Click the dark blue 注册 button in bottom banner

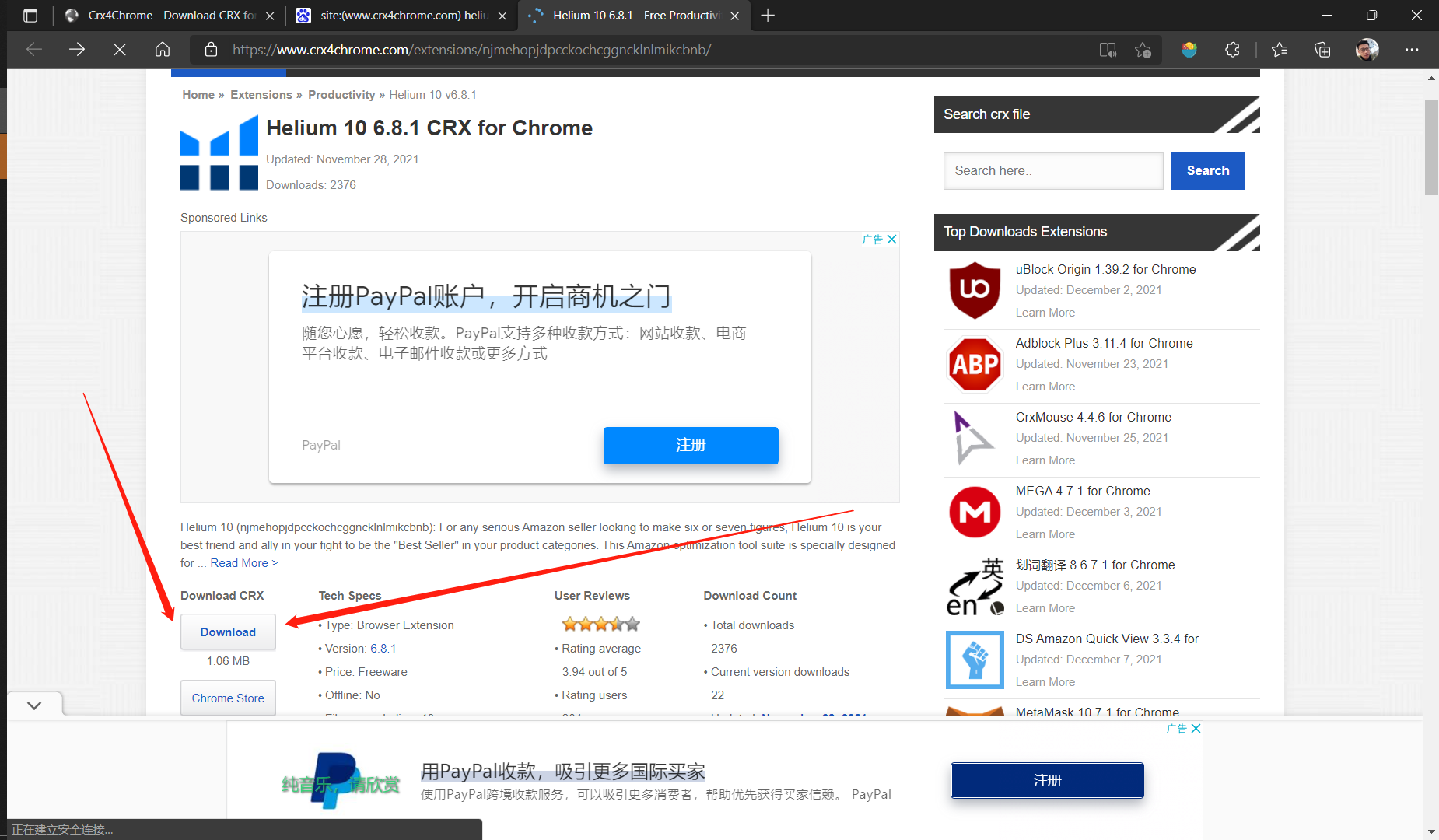click(1047, 780)
